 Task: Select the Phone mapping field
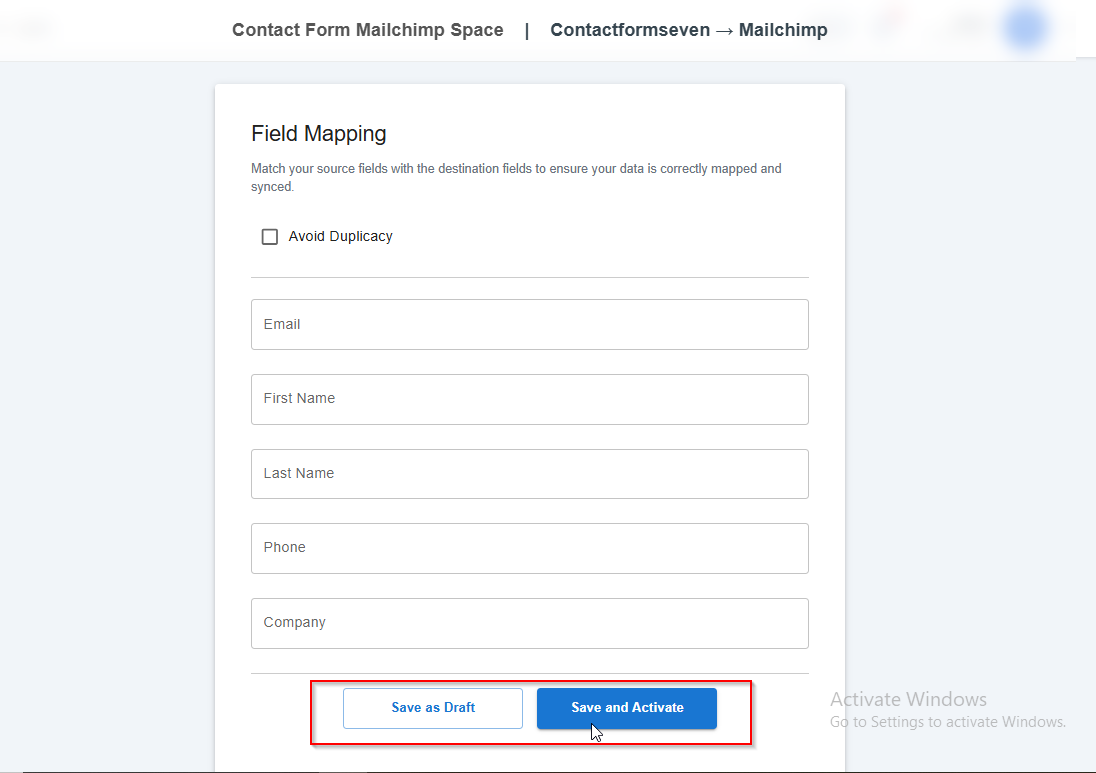click(x=529, y=548)
